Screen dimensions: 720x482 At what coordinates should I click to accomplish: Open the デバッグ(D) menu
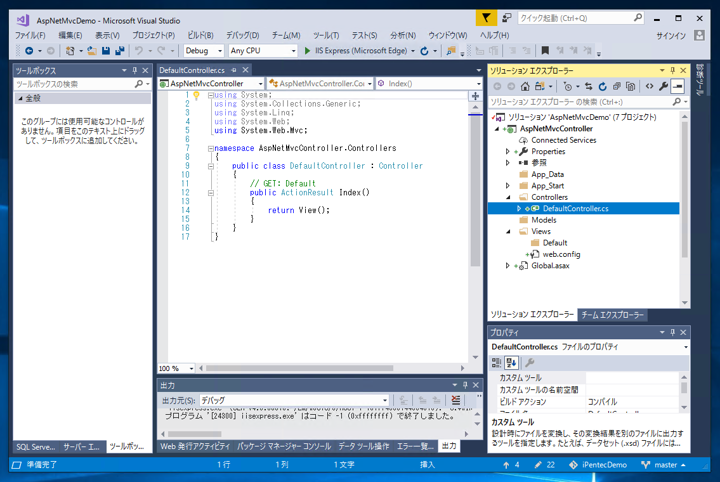(242, 35)
